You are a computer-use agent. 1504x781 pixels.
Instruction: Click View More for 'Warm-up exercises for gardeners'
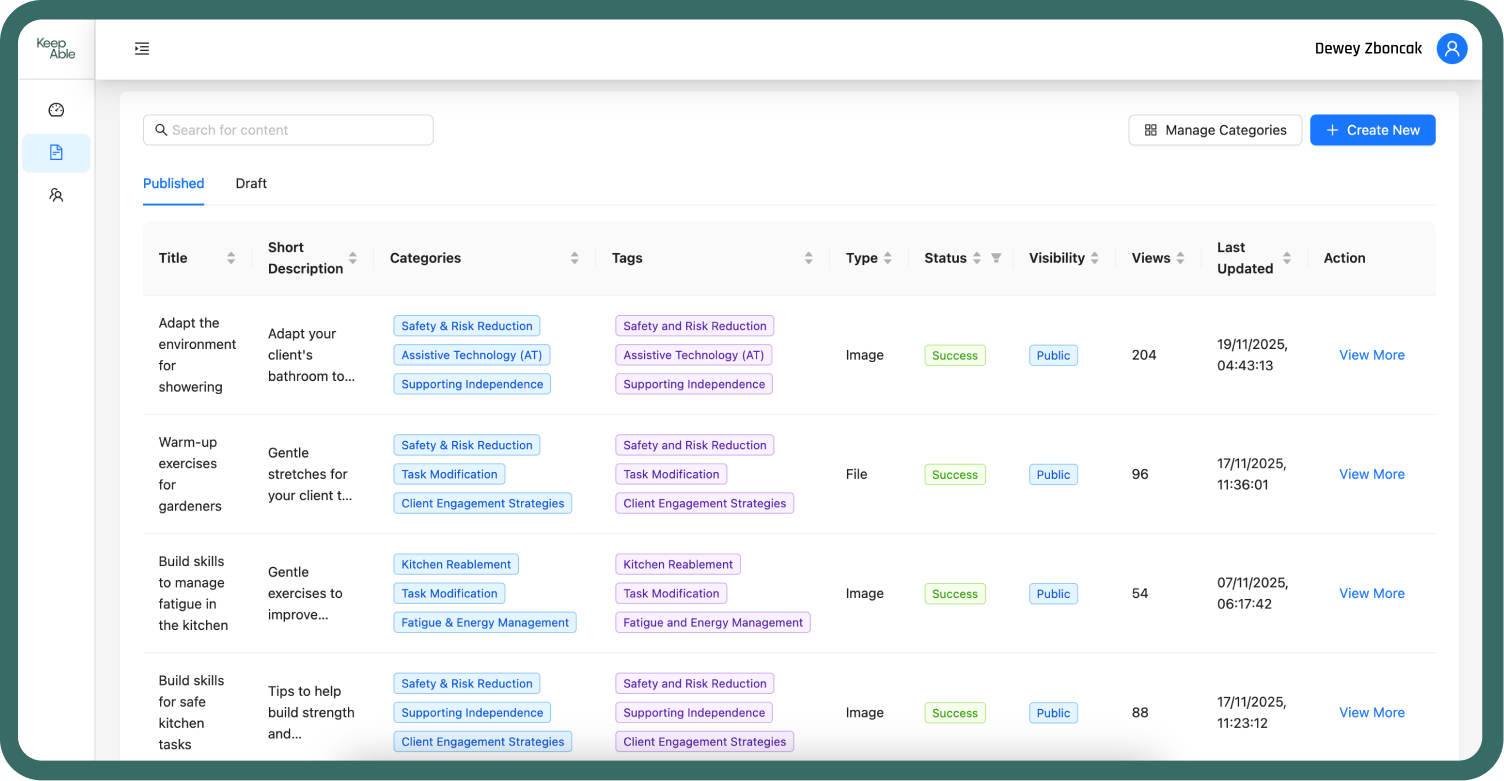click(x=1371, y=474)
